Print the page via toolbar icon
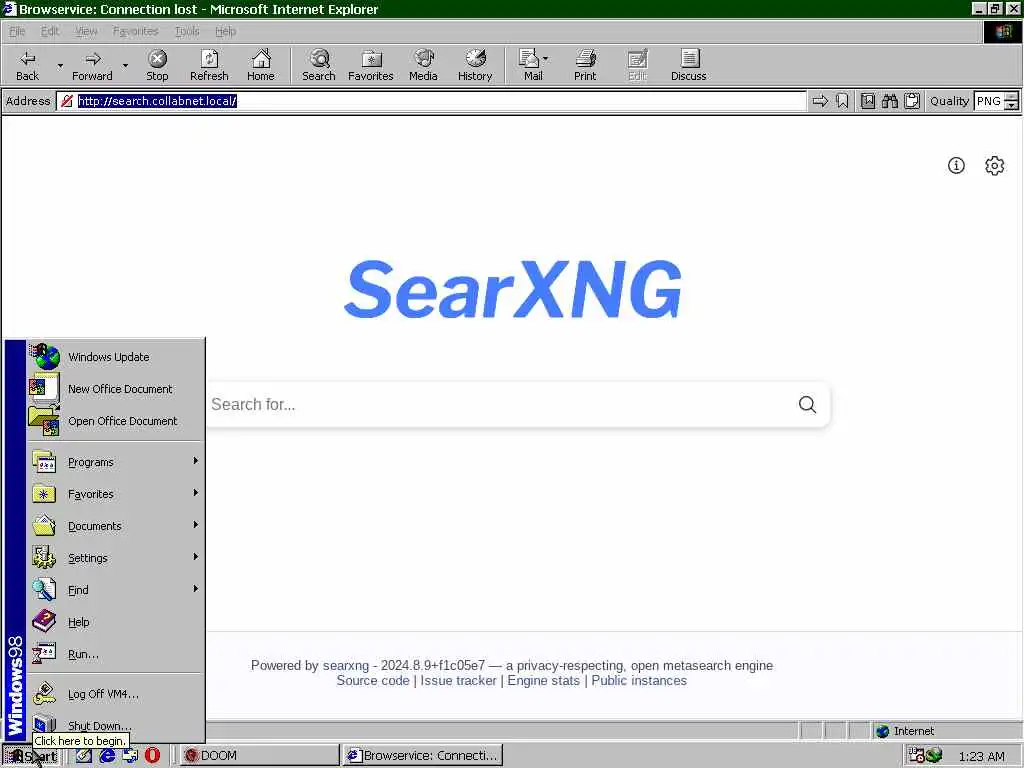The image size is (1024, 768). (585, 65)
